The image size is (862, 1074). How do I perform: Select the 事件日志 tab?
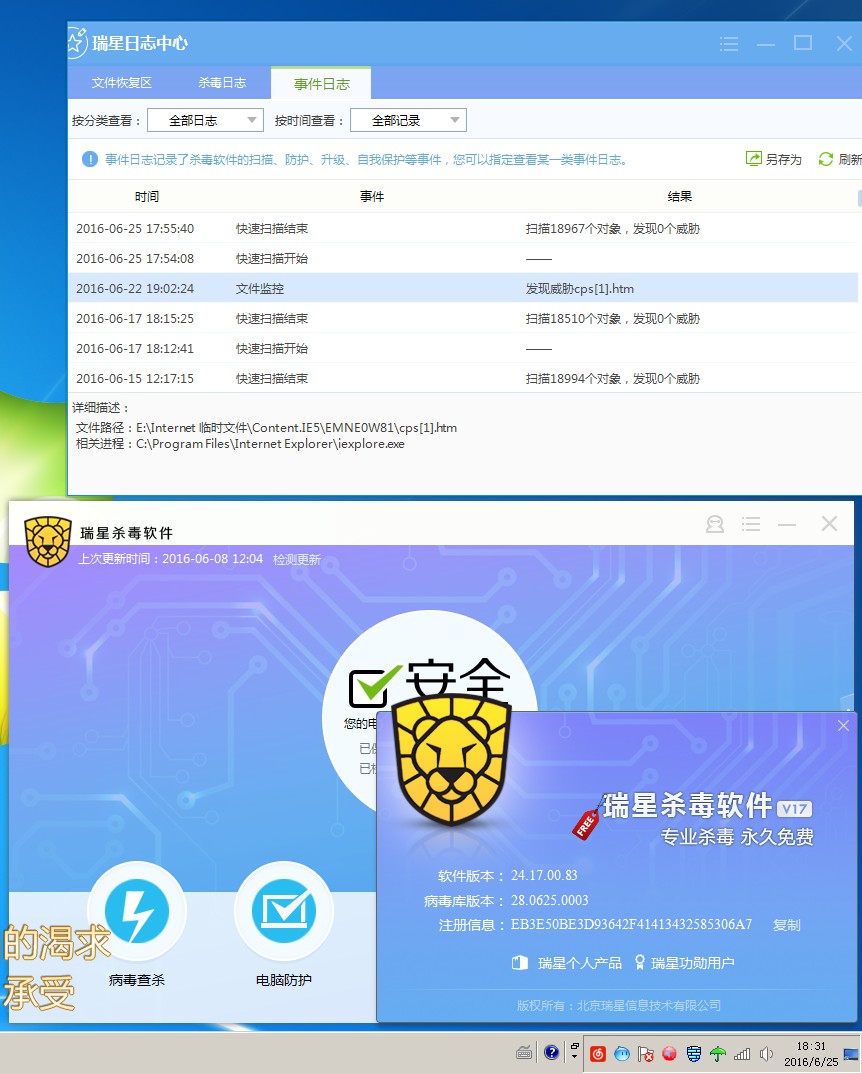[x=321, y=84]
